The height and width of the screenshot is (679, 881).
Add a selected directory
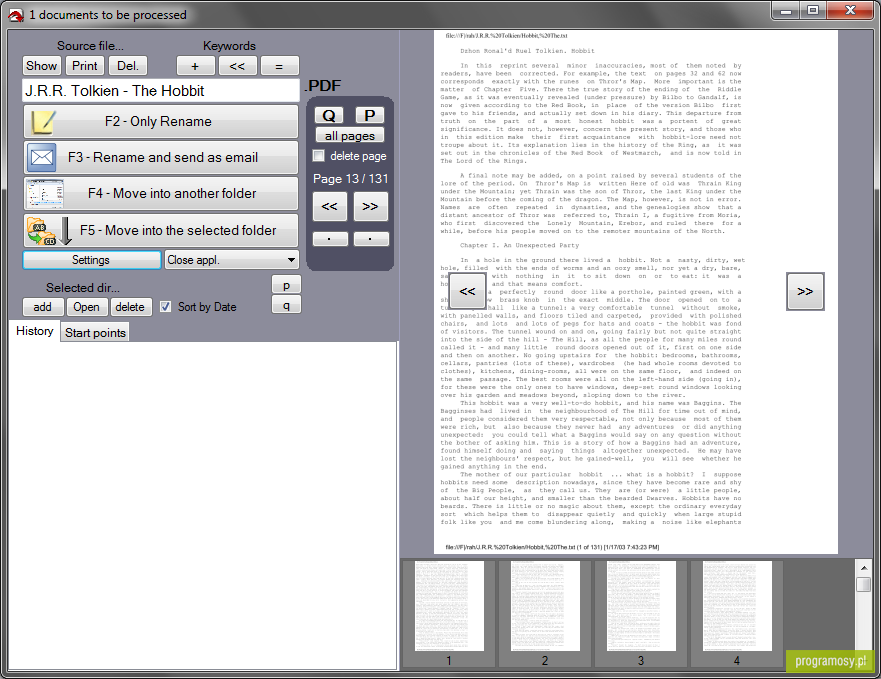43,307
